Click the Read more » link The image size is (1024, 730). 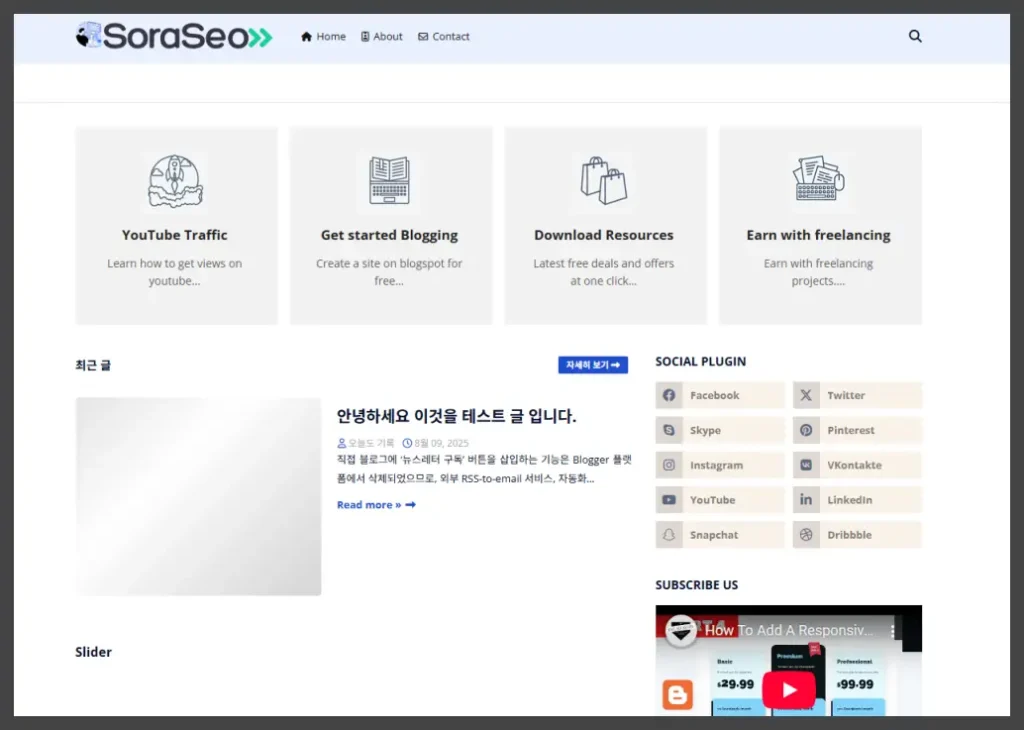(376, 505)
